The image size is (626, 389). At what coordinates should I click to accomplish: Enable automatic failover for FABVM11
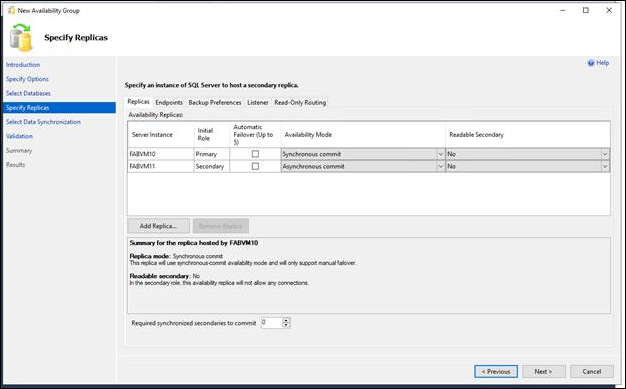[256, 166]
